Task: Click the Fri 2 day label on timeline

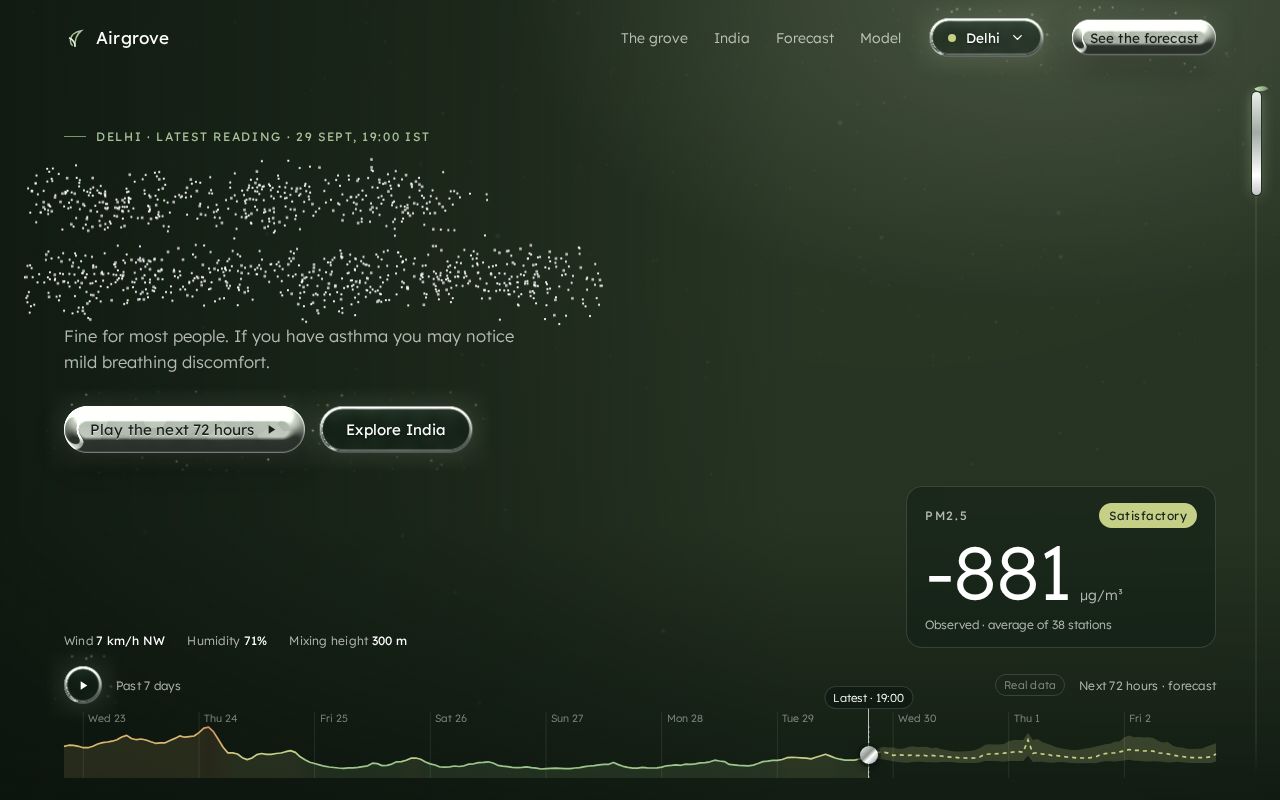Action: point(1140,718)
